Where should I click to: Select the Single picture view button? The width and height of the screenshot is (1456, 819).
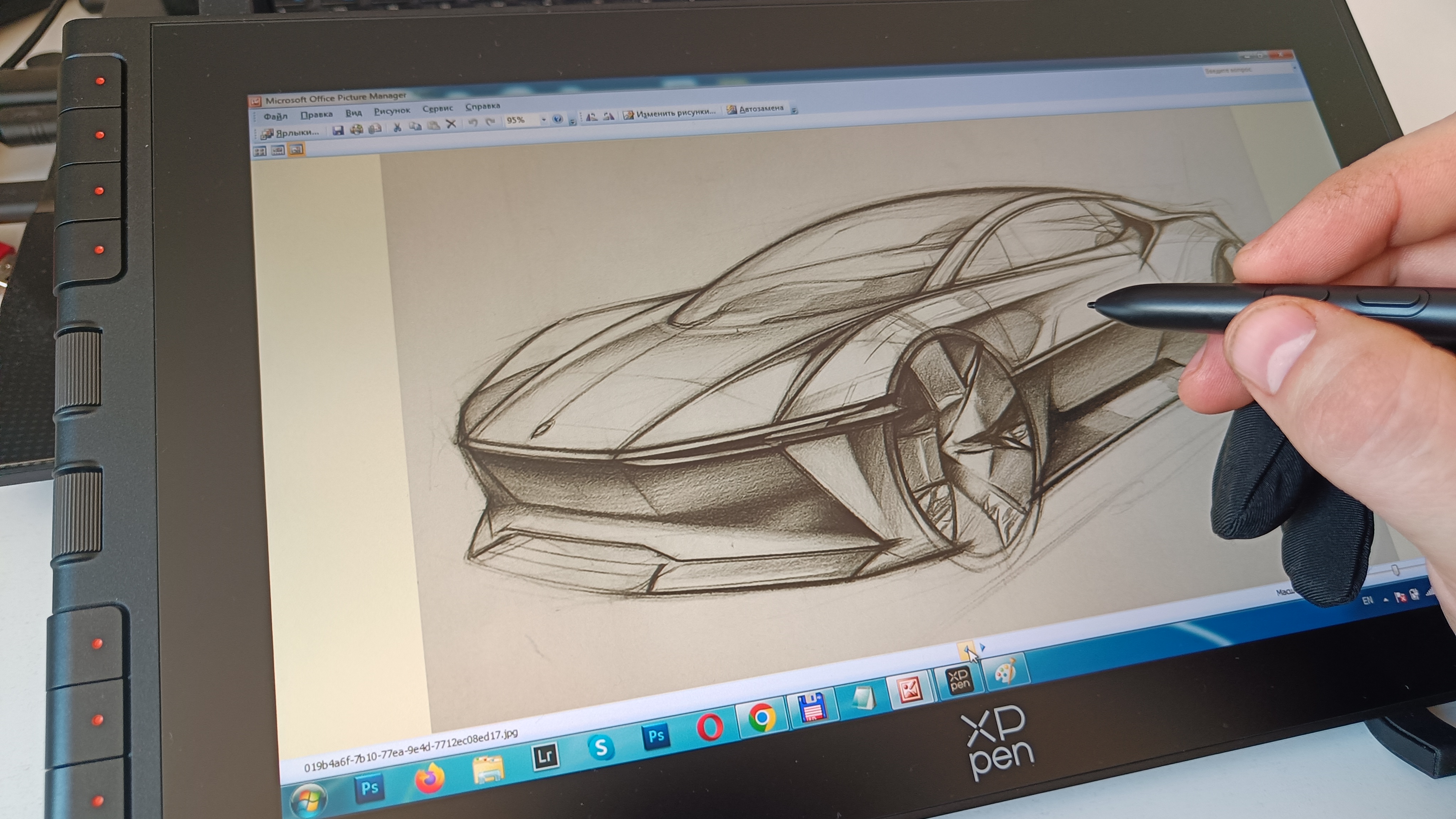(x=296, y=149)
